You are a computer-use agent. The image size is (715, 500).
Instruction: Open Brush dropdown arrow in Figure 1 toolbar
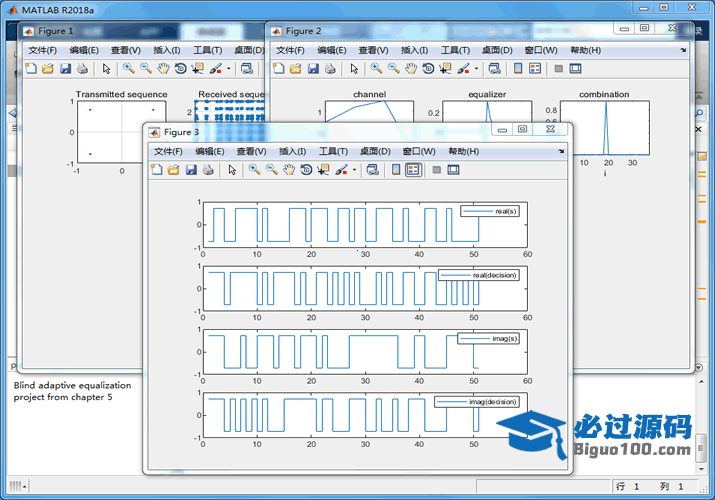click(x=228, y=69)
